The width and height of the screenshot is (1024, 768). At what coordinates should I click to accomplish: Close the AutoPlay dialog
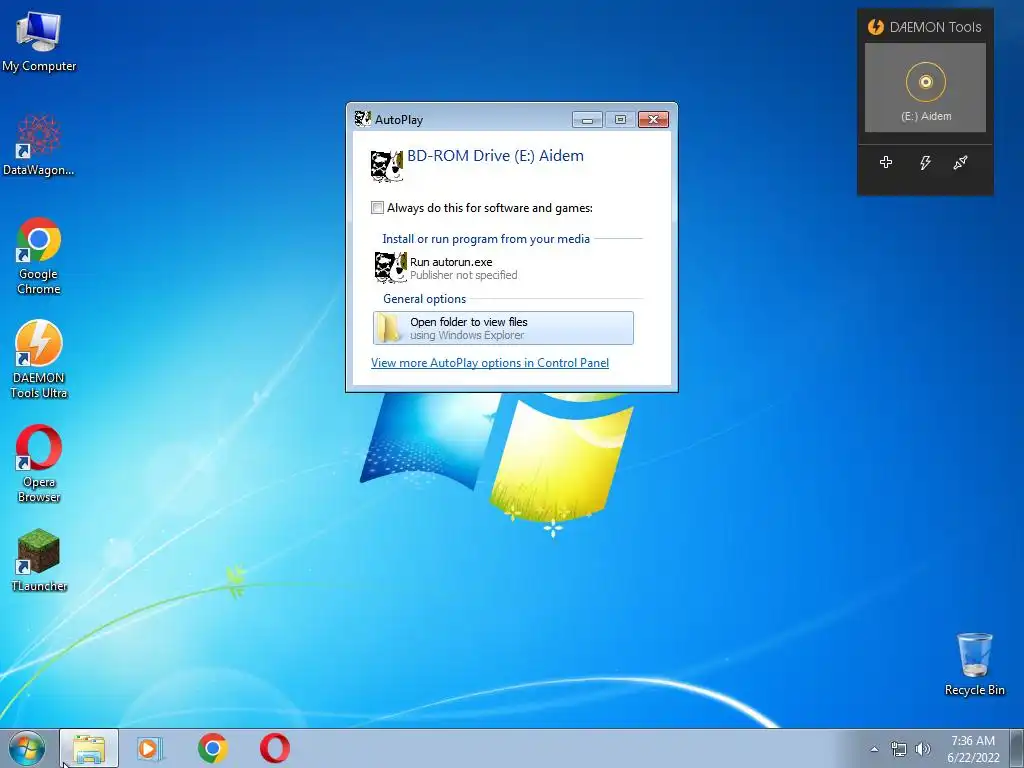(653, 120)
